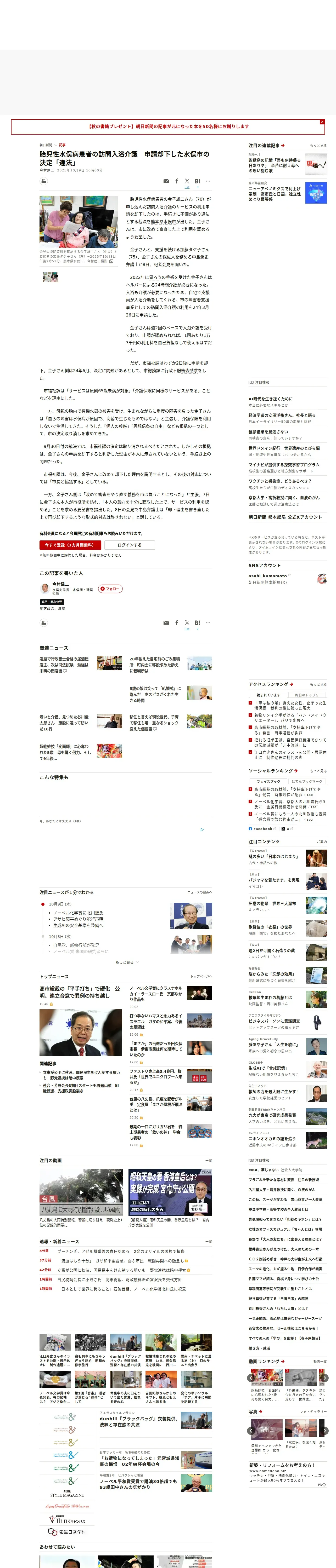The height and width of the screenshot is (1568, 336).
Task: Share article by mail from top share bar
Action: [166, 181]
